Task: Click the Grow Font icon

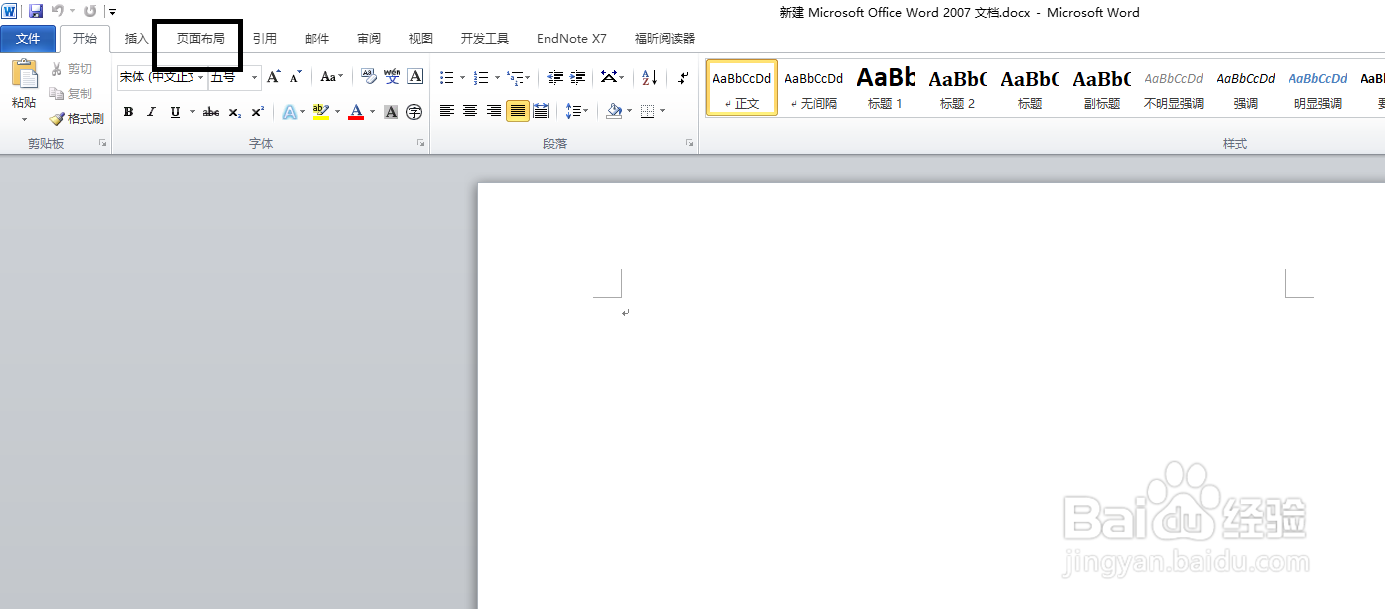Action: pyautogui.click(x=274, y=77)
